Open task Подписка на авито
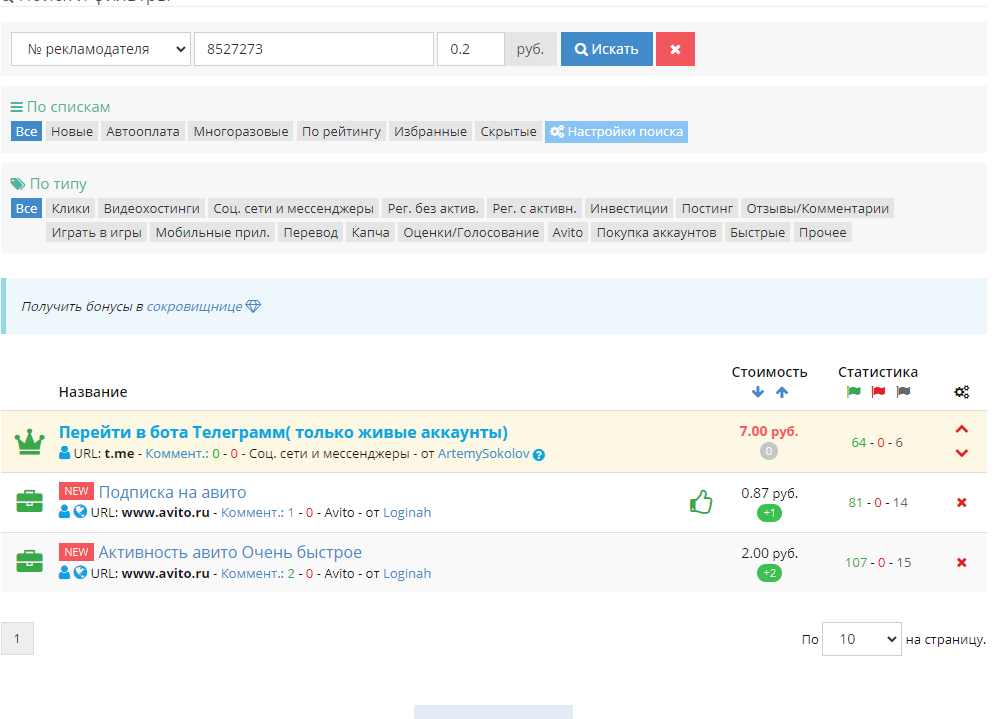This screenshot has height=719, width=1001. click(172, 492)
